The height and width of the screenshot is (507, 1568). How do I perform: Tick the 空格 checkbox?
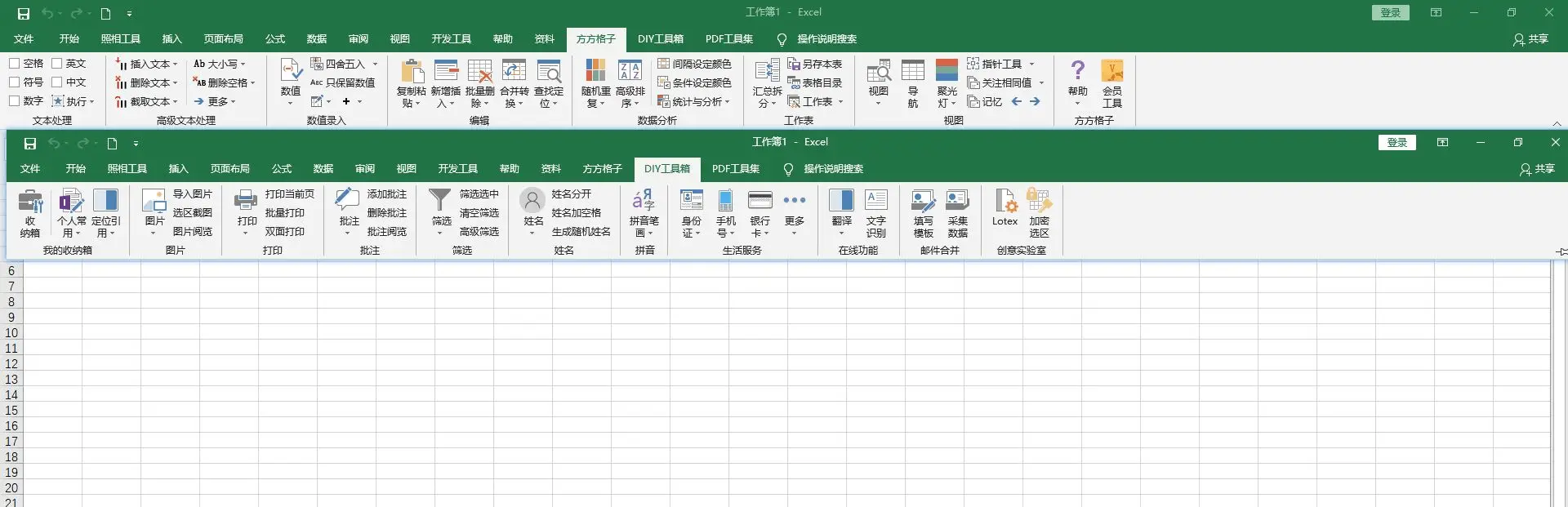pos(14,64)
